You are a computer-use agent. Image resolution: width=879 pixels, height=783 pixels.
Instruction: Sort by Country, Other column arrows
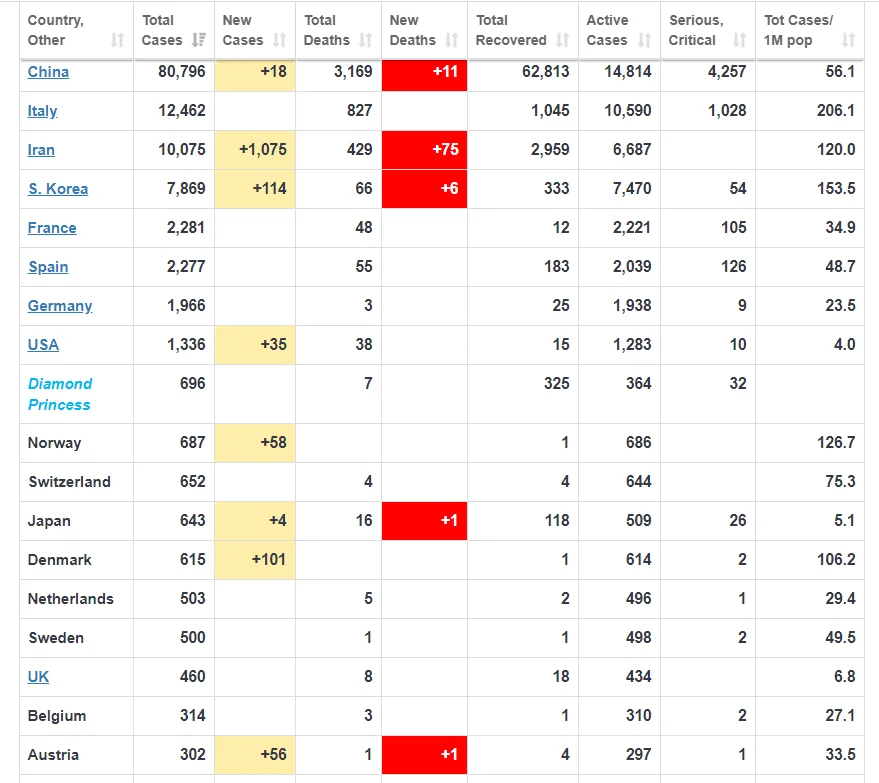[x=117, y=40]
